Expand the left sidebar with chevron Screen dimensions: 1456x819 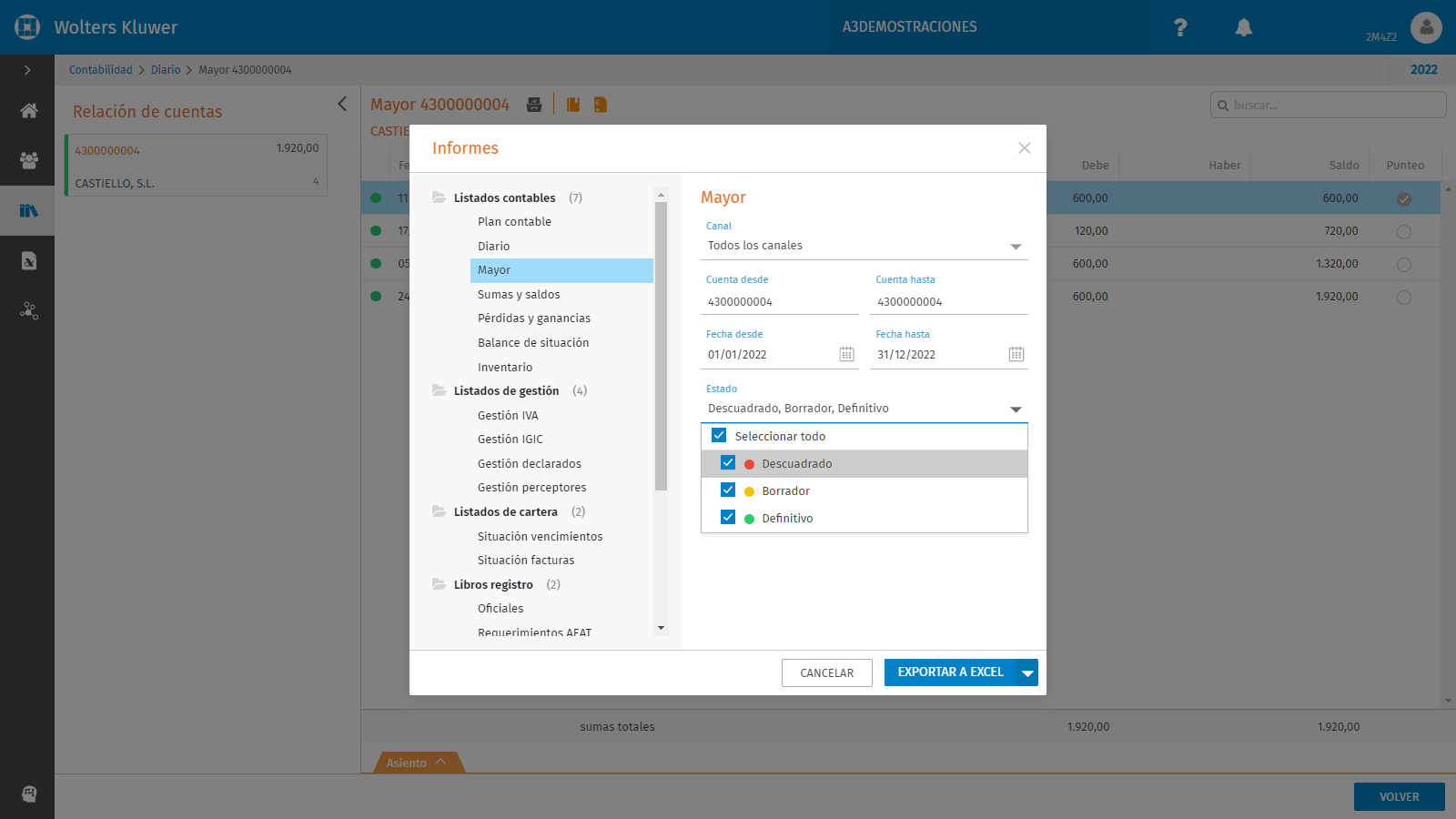[x=27, y=70]
